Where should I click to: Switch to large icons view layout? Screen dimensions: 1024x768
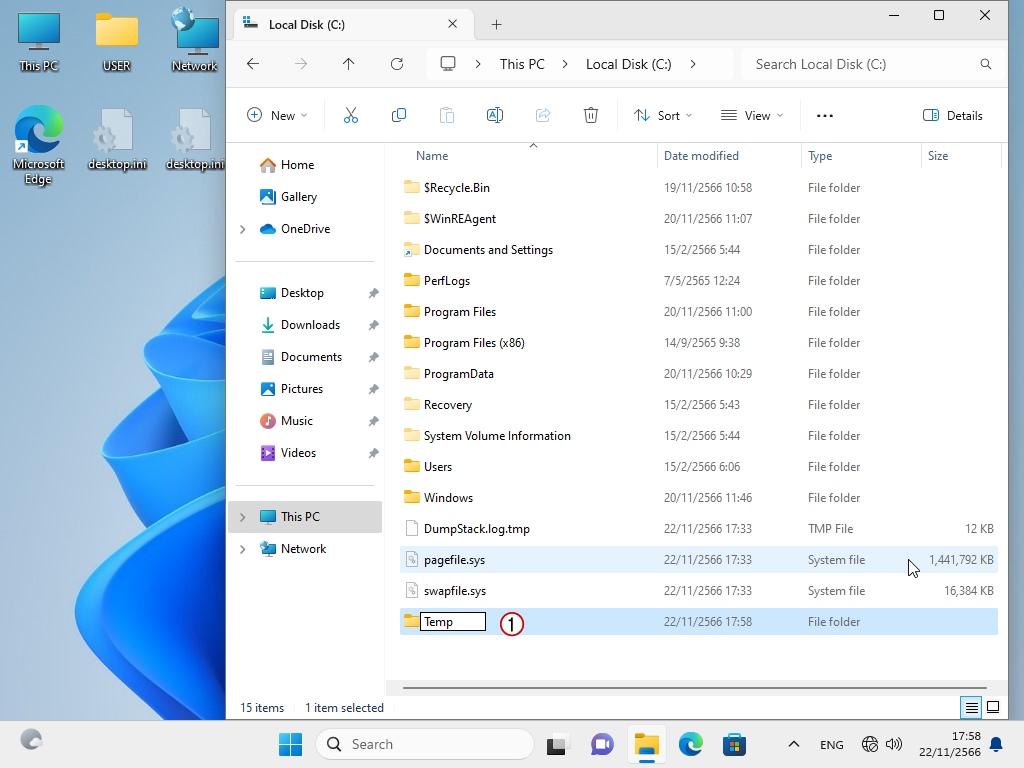point(993,707)
